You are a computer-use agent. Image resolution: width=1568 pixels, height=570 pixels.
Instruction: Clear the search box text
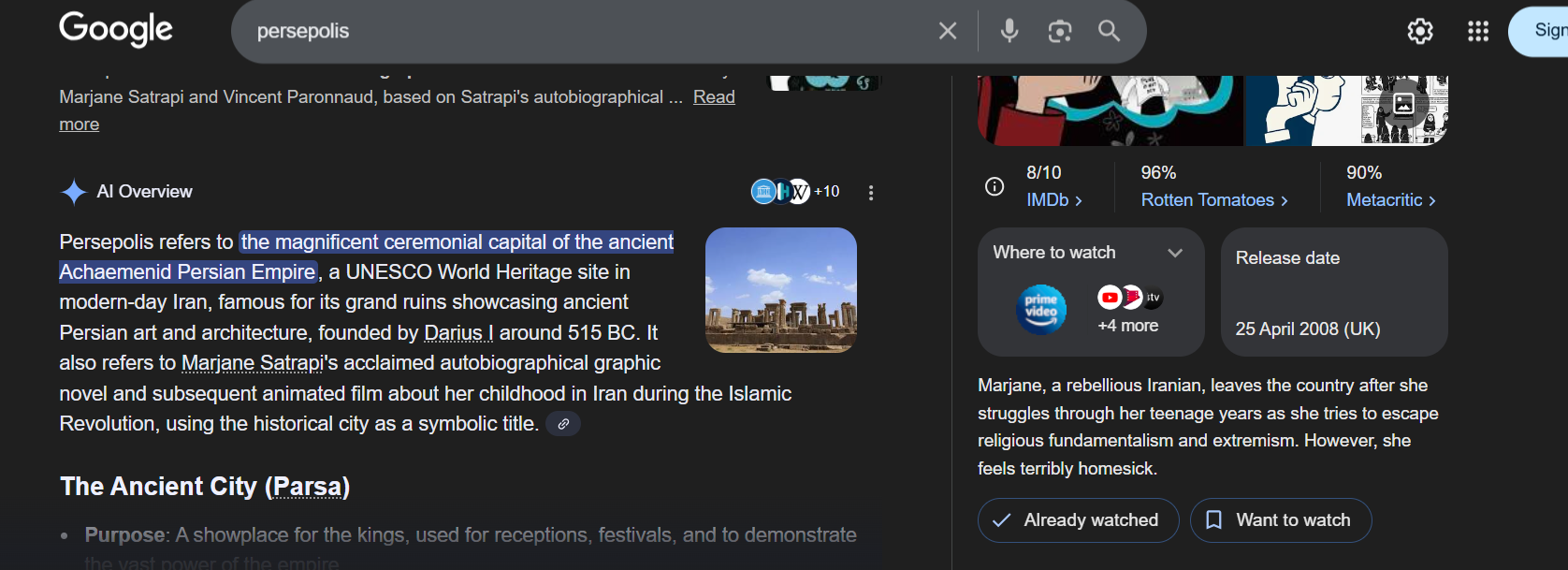[x=947, y=31]
